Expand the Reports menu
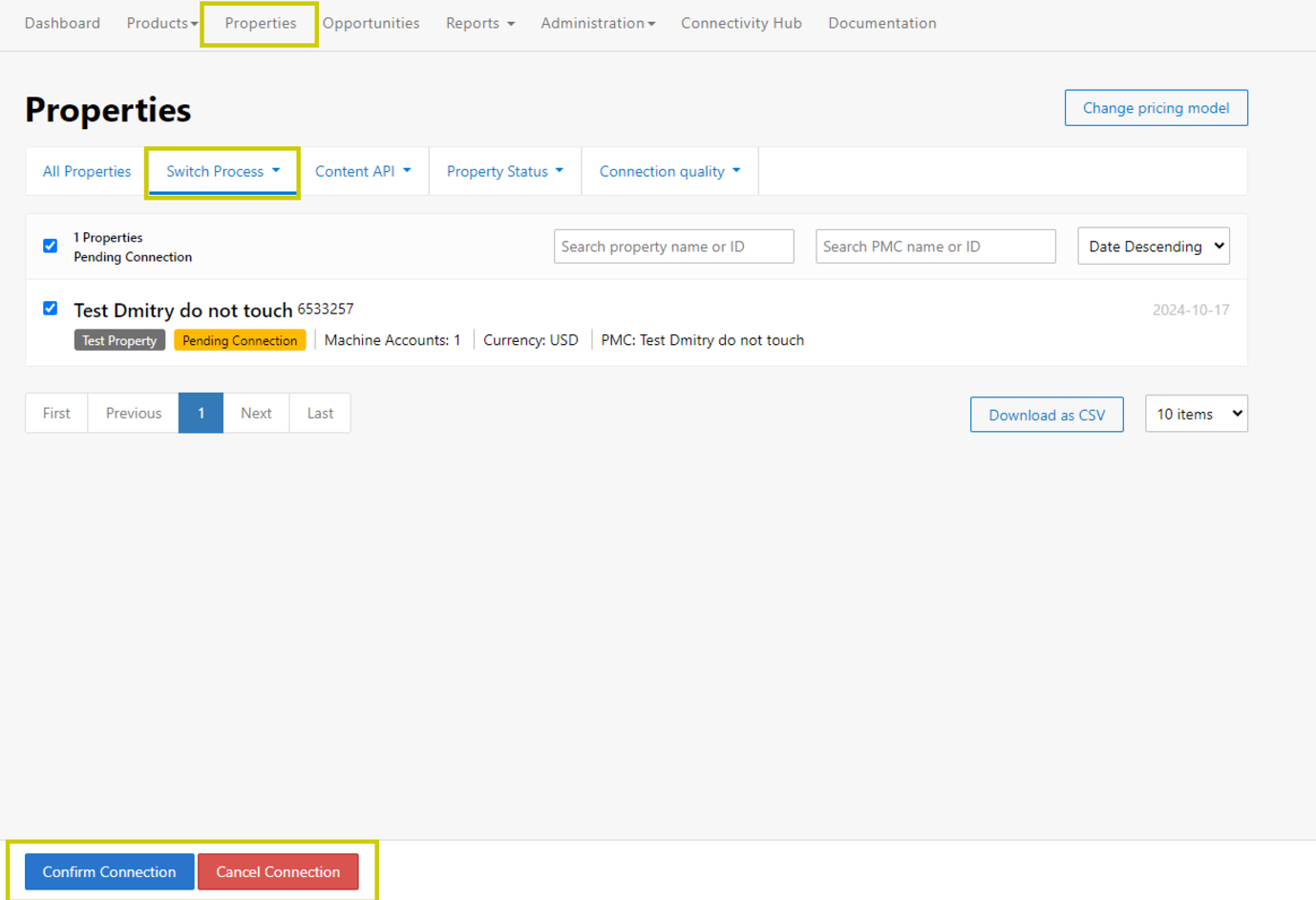This screenshot has width=1316, height=900. click(479, 23)
